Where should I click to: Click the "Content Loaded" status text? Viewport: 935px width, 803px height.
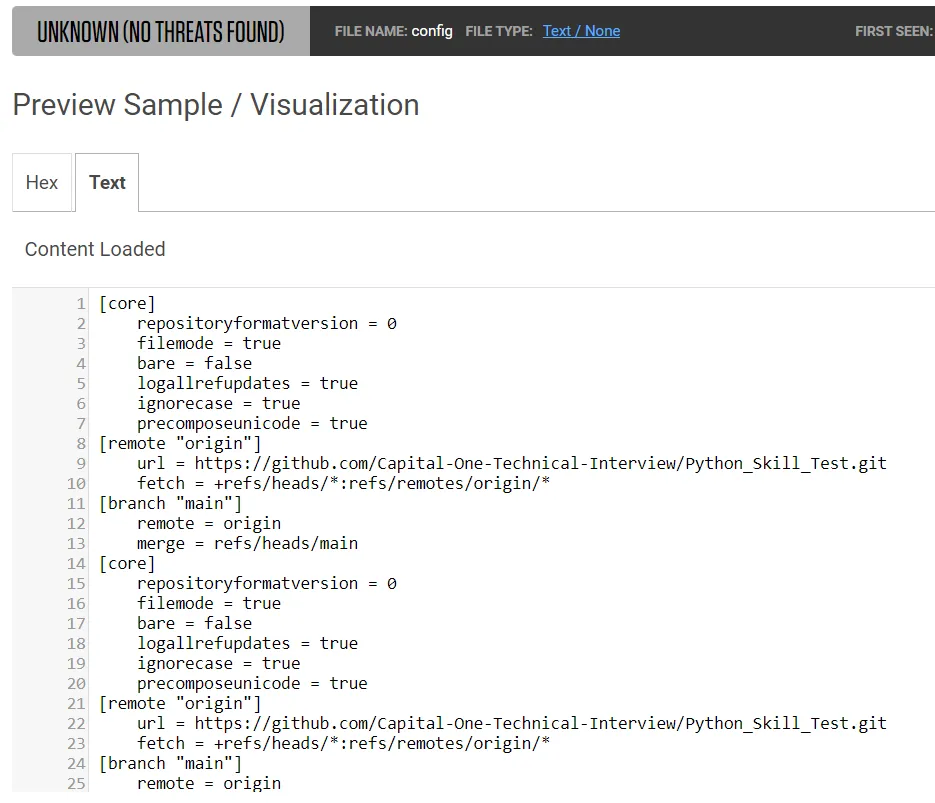[94, 249]
